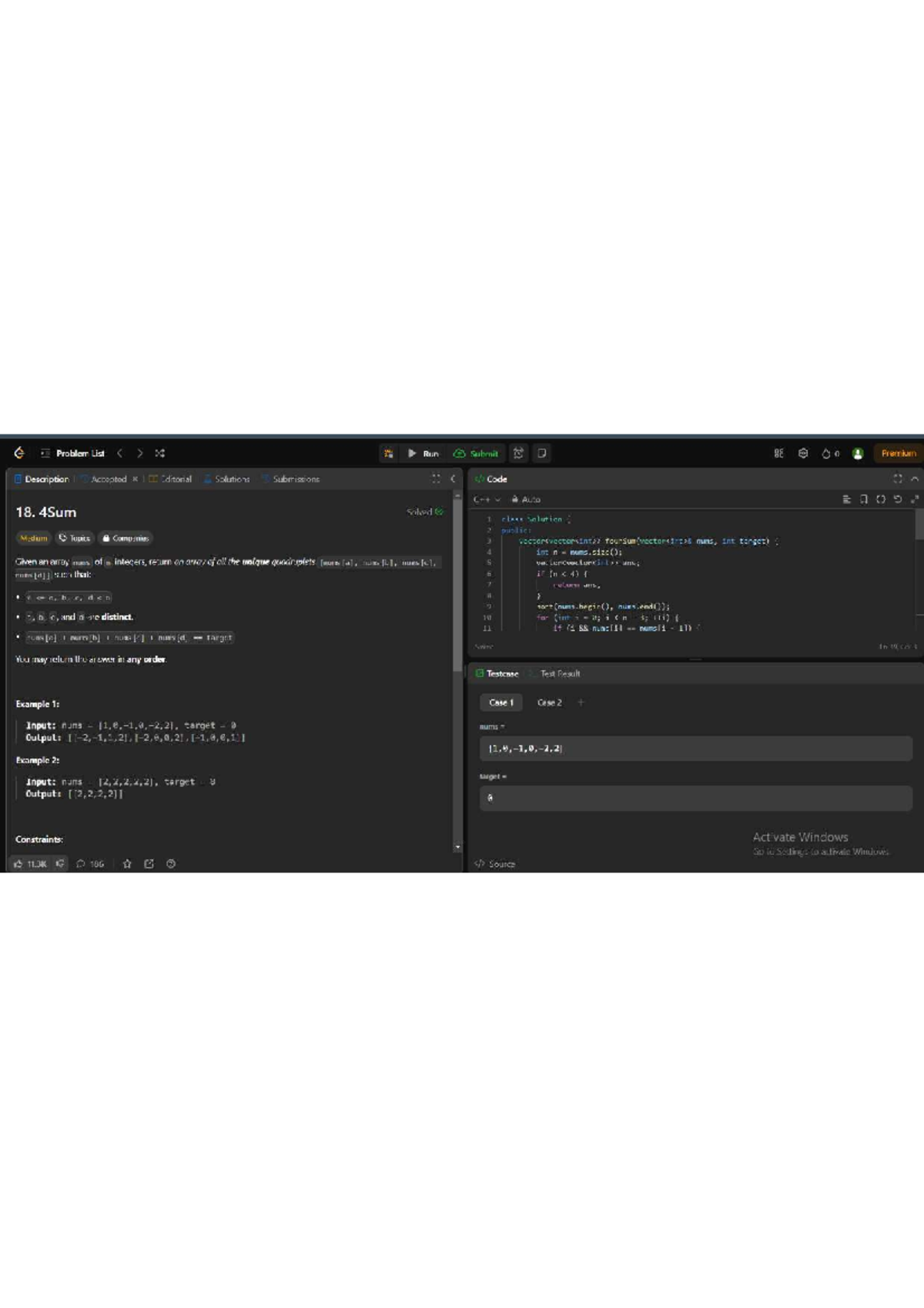Switch to the Description tab

tap(42, 479)
